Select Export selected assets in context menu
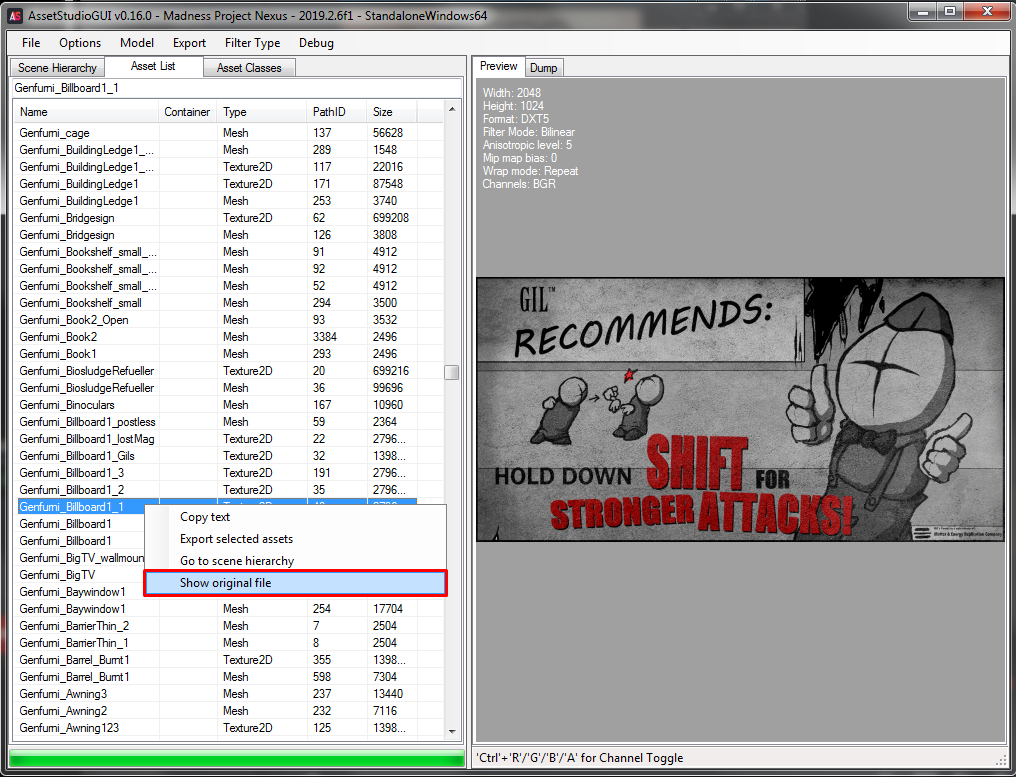1016x777 pixels. click(236, 539)
